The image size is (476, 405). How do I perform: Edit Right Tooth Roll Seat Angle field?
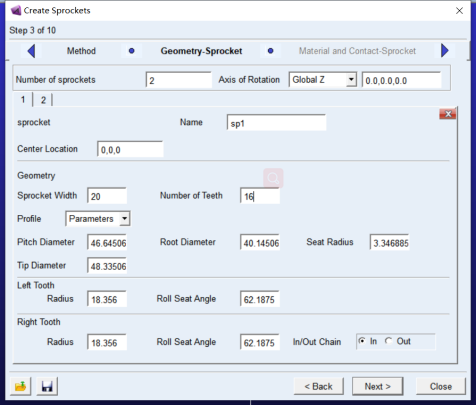click(x=260, y=342)
